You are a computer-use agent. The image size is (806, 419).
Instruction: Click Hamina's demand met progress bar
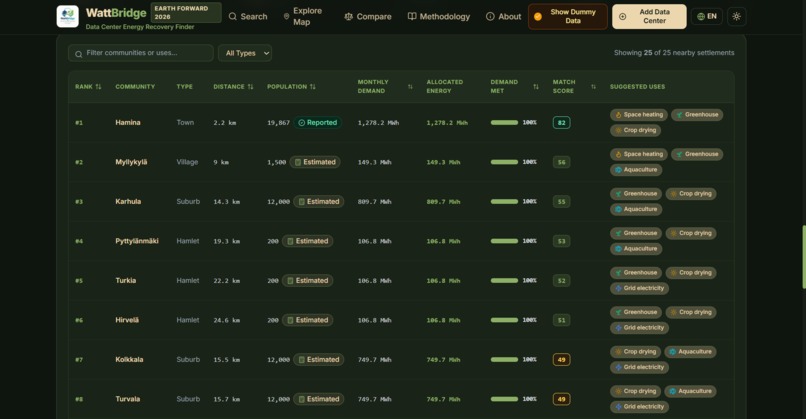[504, 122]
